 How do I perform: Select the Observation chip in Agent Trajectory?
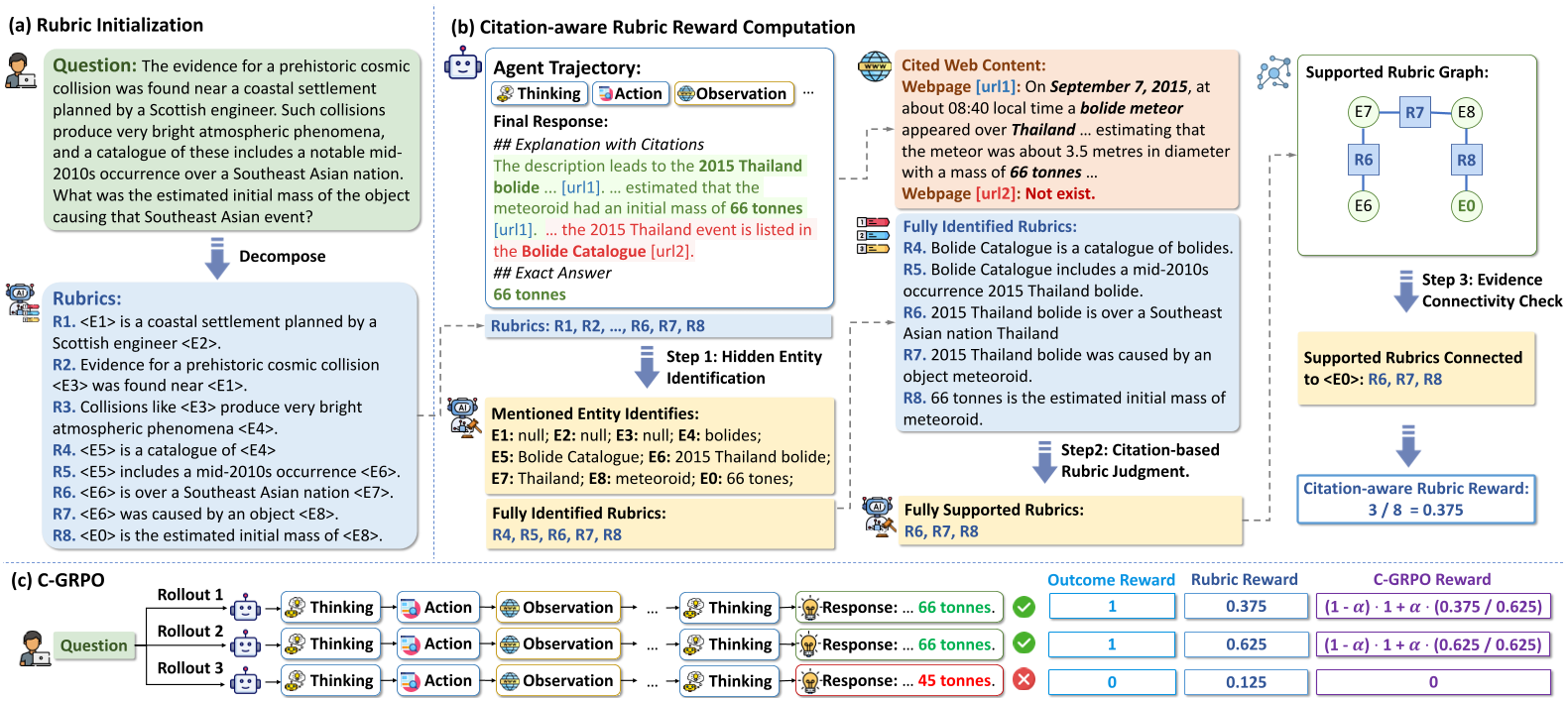pos(734,93)
